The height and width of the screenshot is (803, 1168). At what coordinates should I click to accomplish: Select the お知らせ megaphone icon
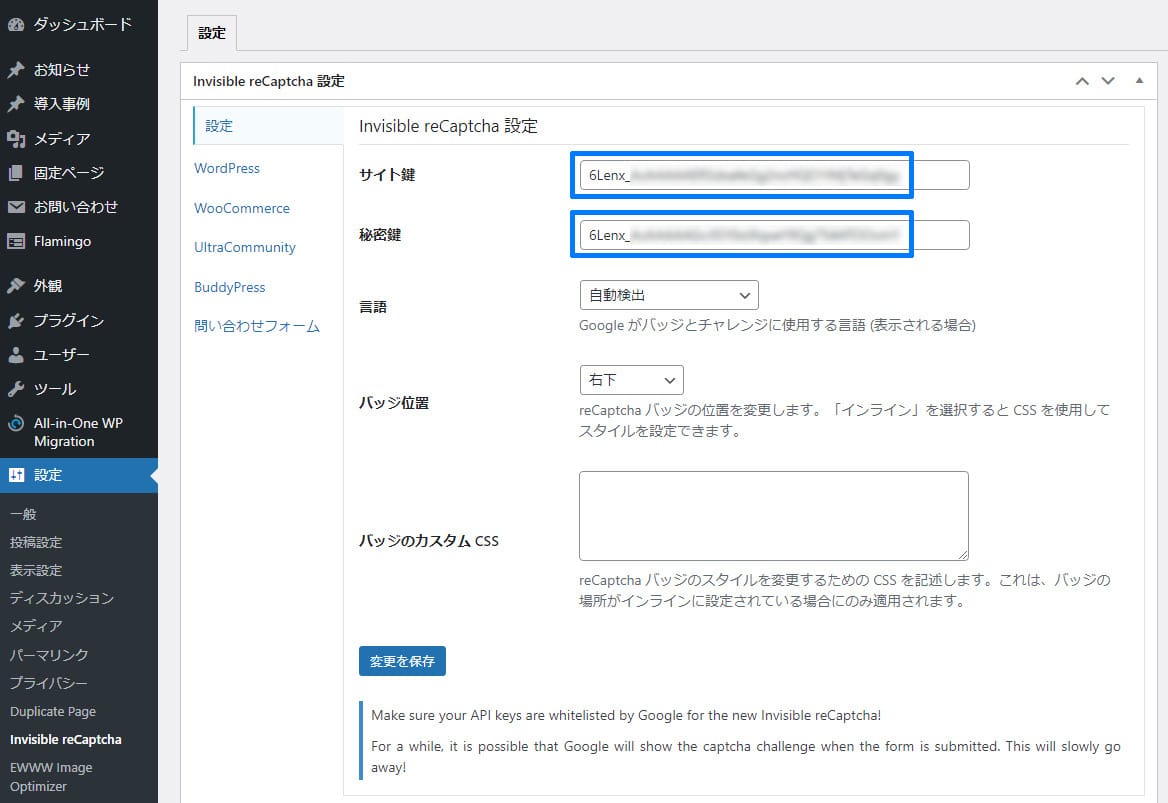[x=17, y=69]
